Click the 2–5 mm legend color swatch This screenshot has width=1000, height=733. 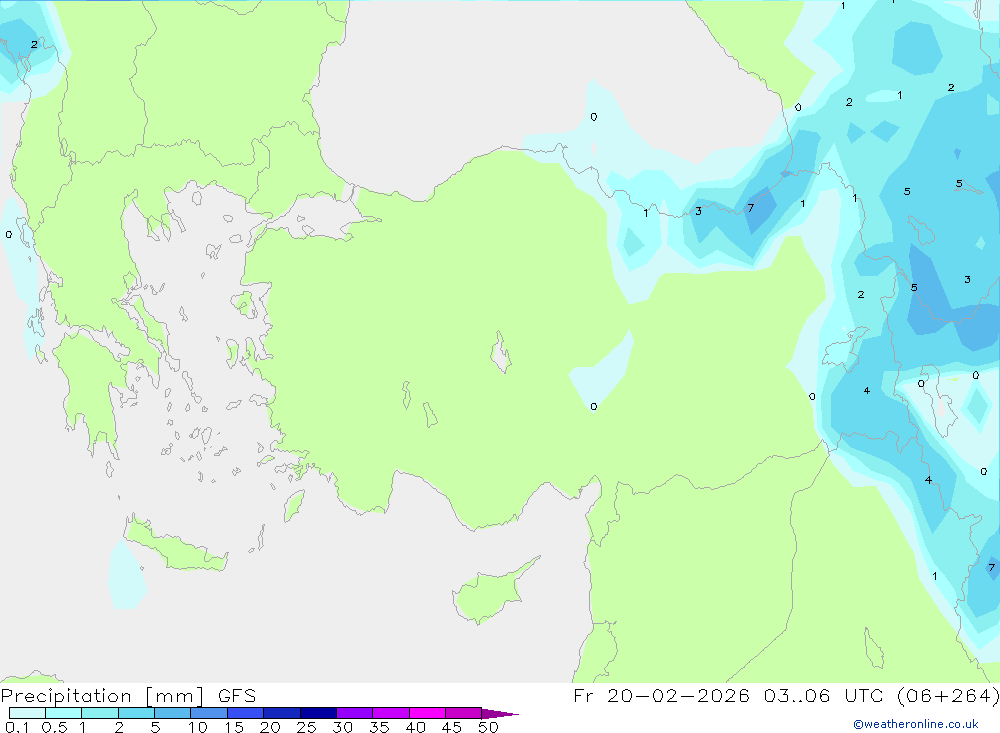coord(136,713)
